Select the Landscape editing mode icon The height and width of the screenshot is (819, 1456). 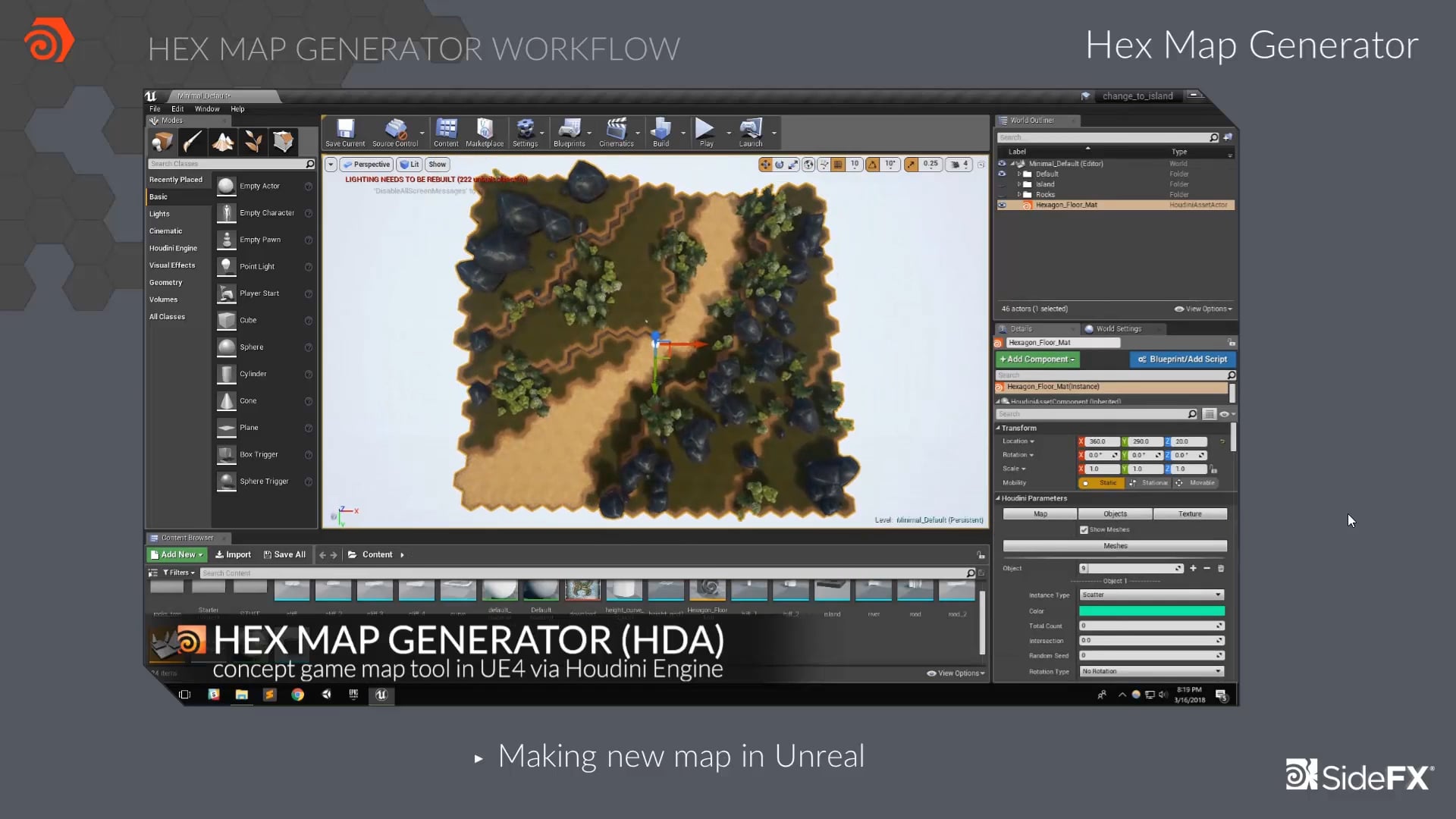tap(222, 141)
